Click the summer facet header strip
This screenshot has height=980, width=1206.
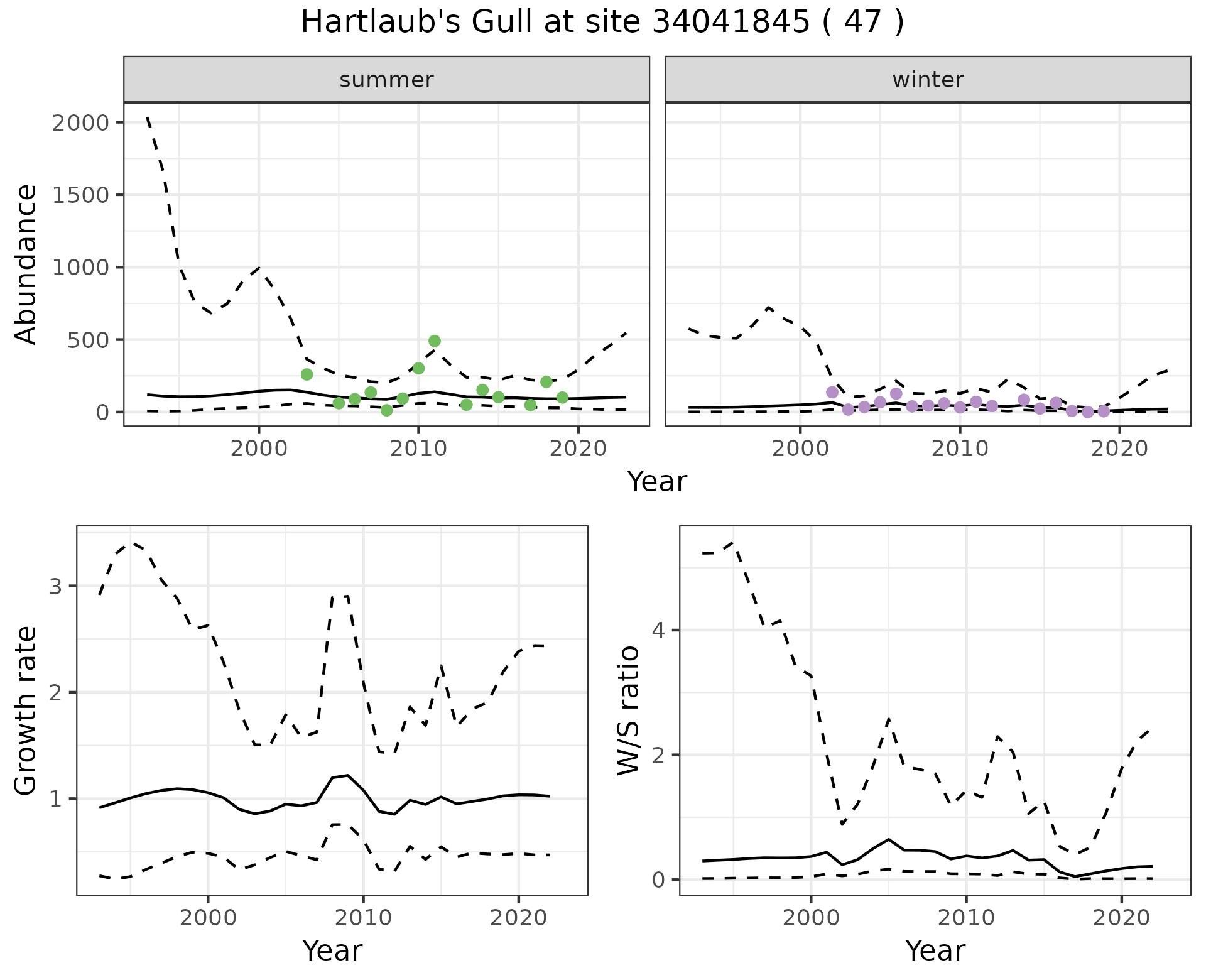click(x=386, y=80)
